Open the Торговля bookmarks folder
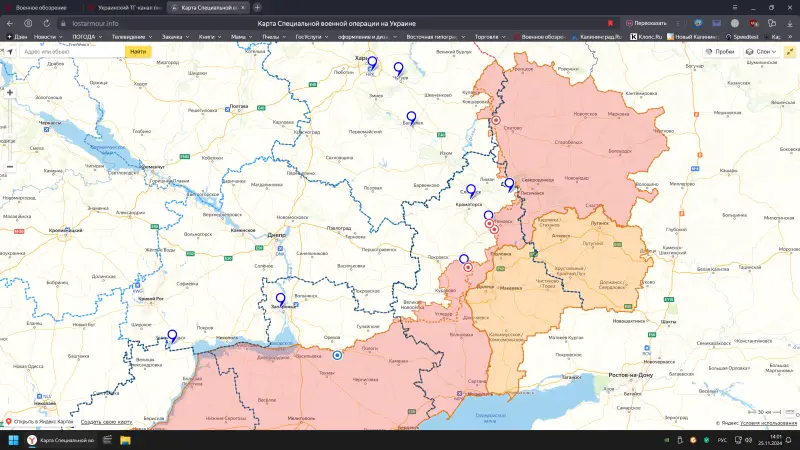Viewport: 800px width, 450px height. [488, 37]
